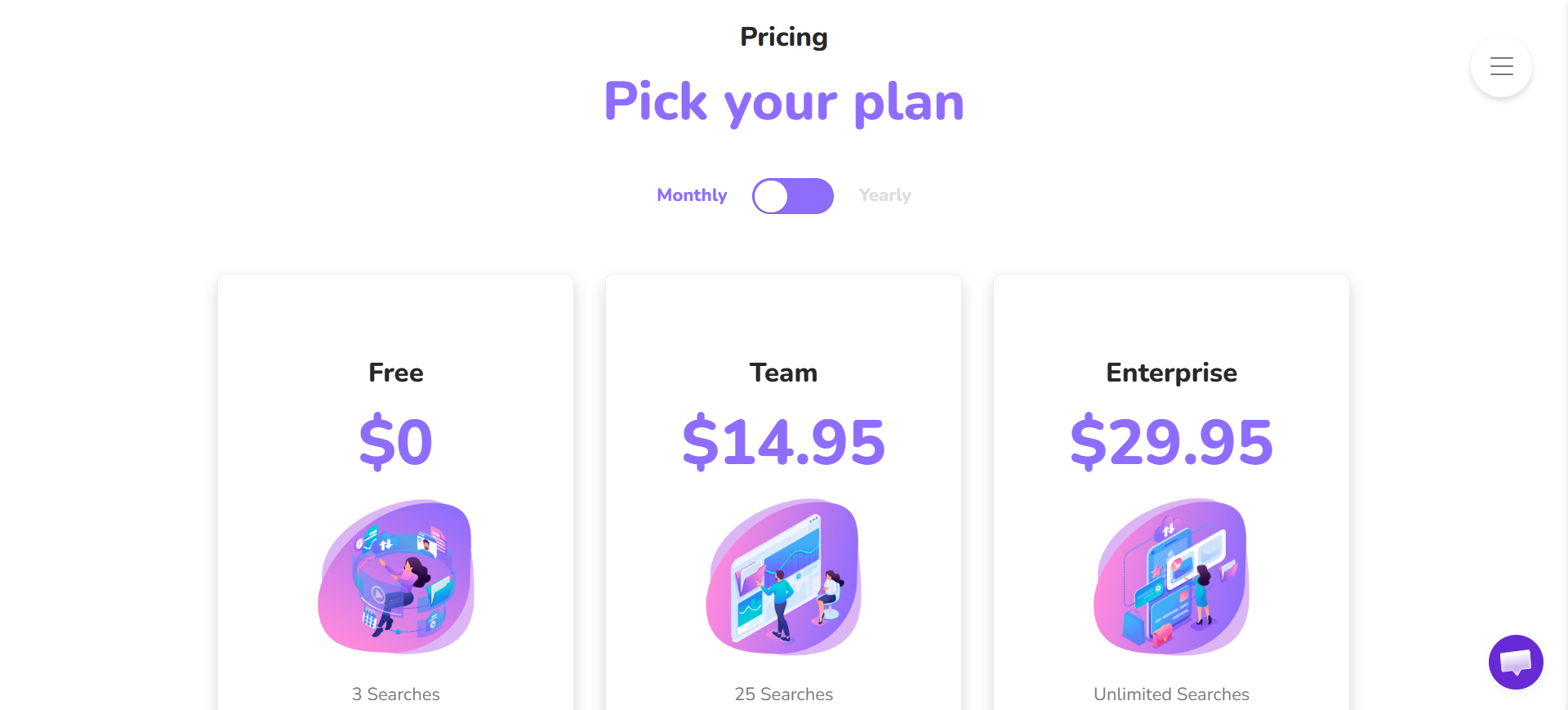Image resolution: width=1568 pixels, height=710 pixels.
Task: Click the "Pricing" section label
Action: 784,37
